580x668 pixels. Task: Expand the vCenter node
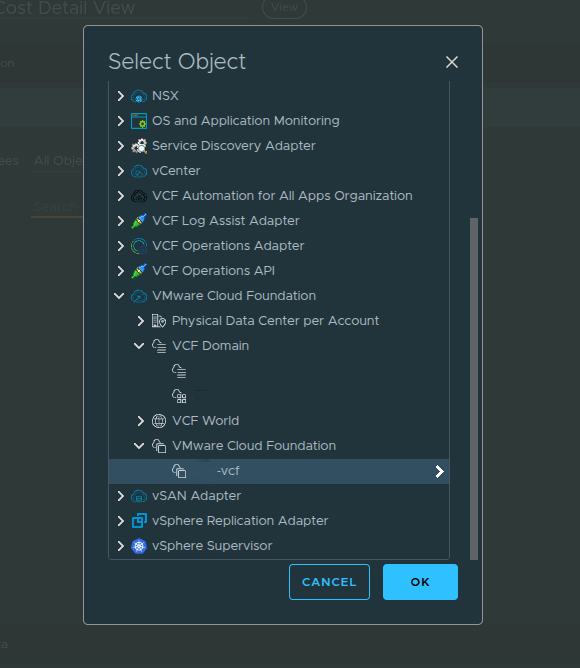coord(121,171)
